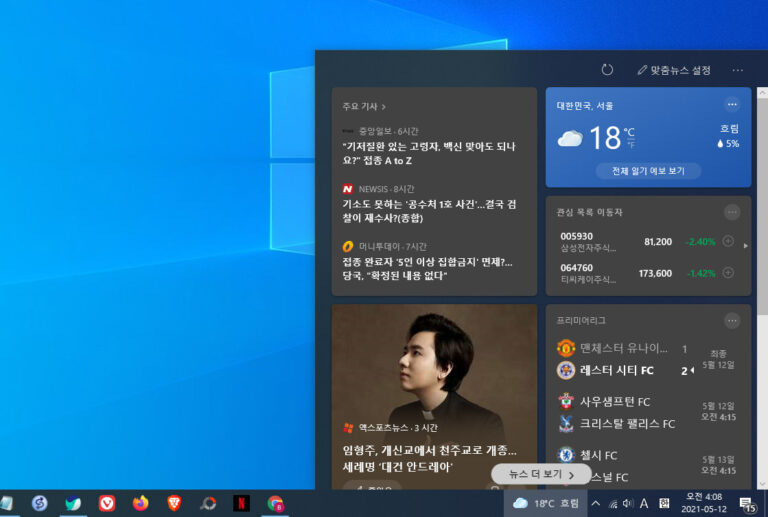Open the pencil 맞춤뉴스 설정 option

(674, 70)
